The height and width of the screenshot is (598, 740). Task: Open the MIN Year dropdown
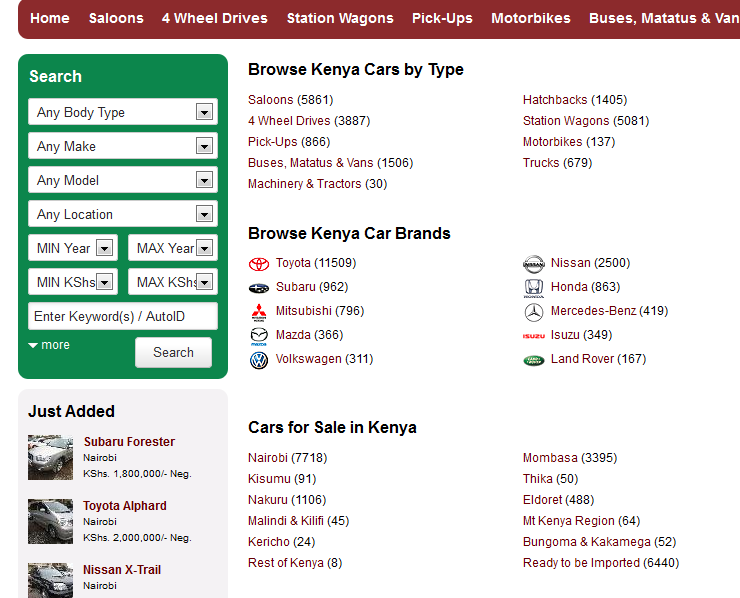click(x=73, y=248)
